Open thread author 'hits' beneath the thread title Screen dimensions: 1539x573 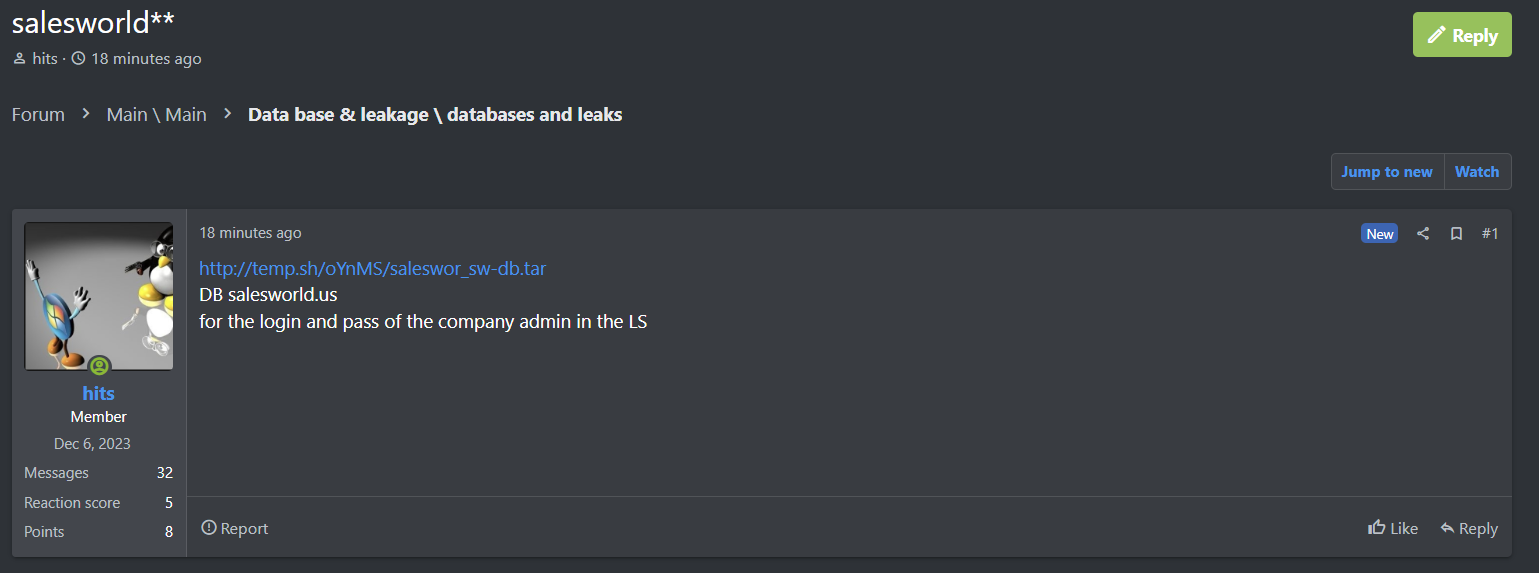(x=45, y=59)
